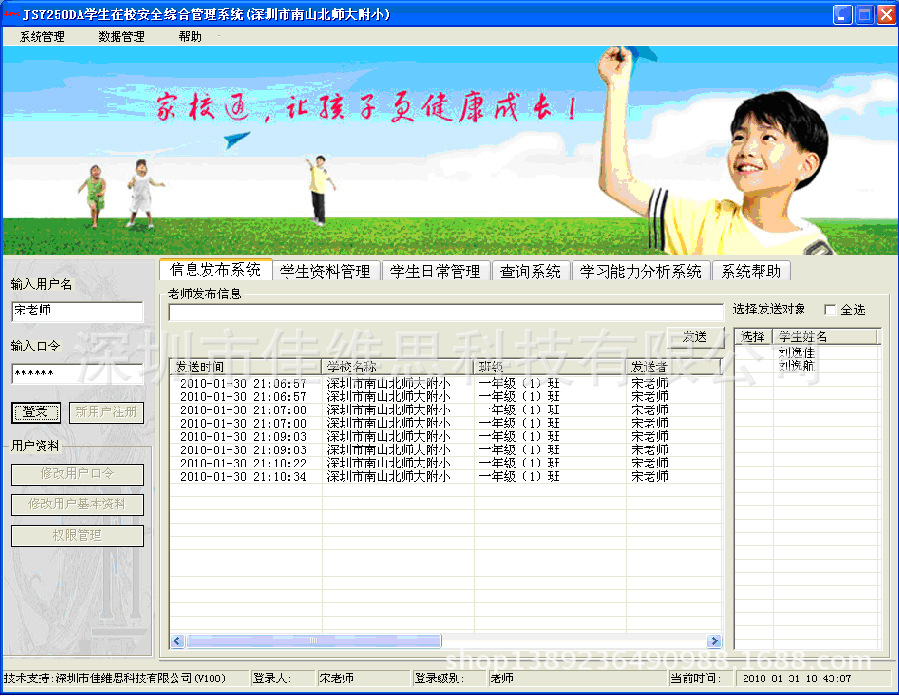899x696 pixels.
Task: Focus the username field containing 宋老师
Action: coord(77,312)
